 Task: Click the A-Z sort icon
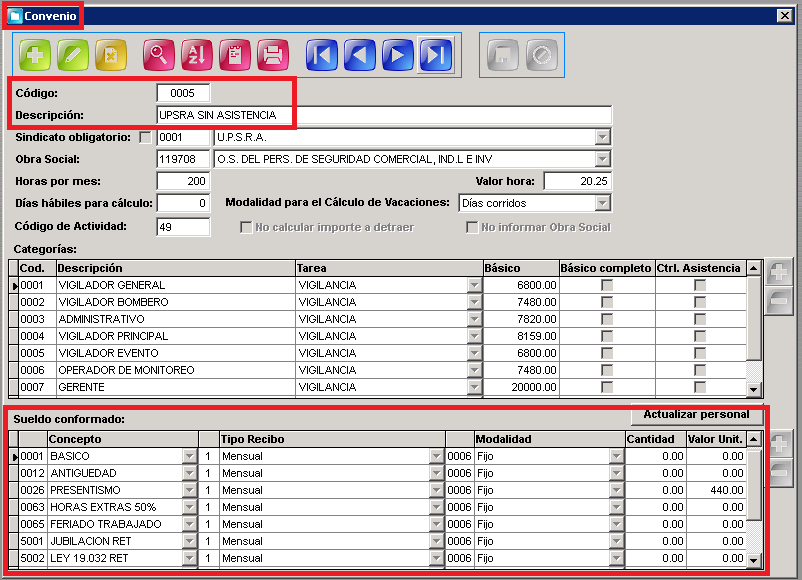pyautogui.click(x=196, y=55)
